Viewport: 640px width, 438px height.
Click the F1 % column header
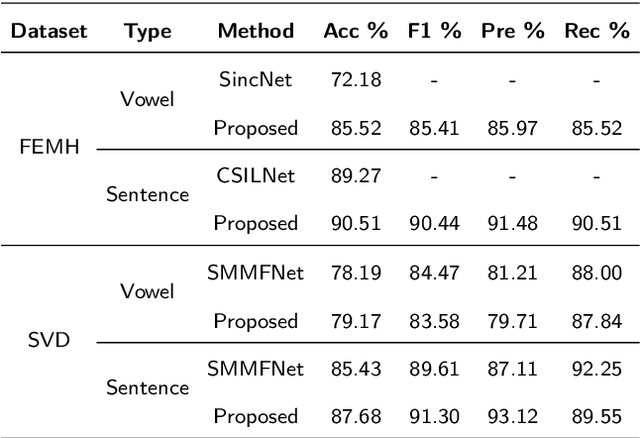435,31
